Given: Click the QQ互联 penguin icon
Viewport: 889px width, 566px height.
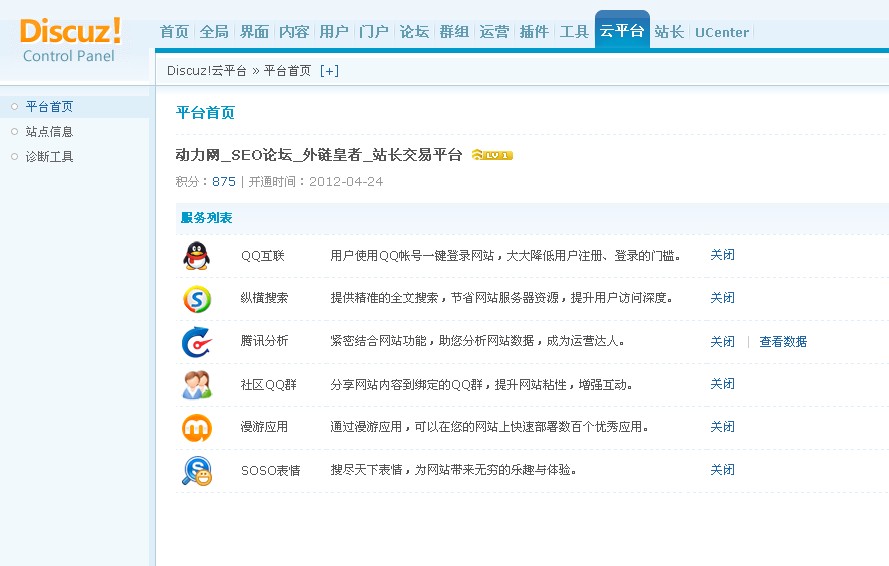Looking at the screenshot, I should click(196, 255).
